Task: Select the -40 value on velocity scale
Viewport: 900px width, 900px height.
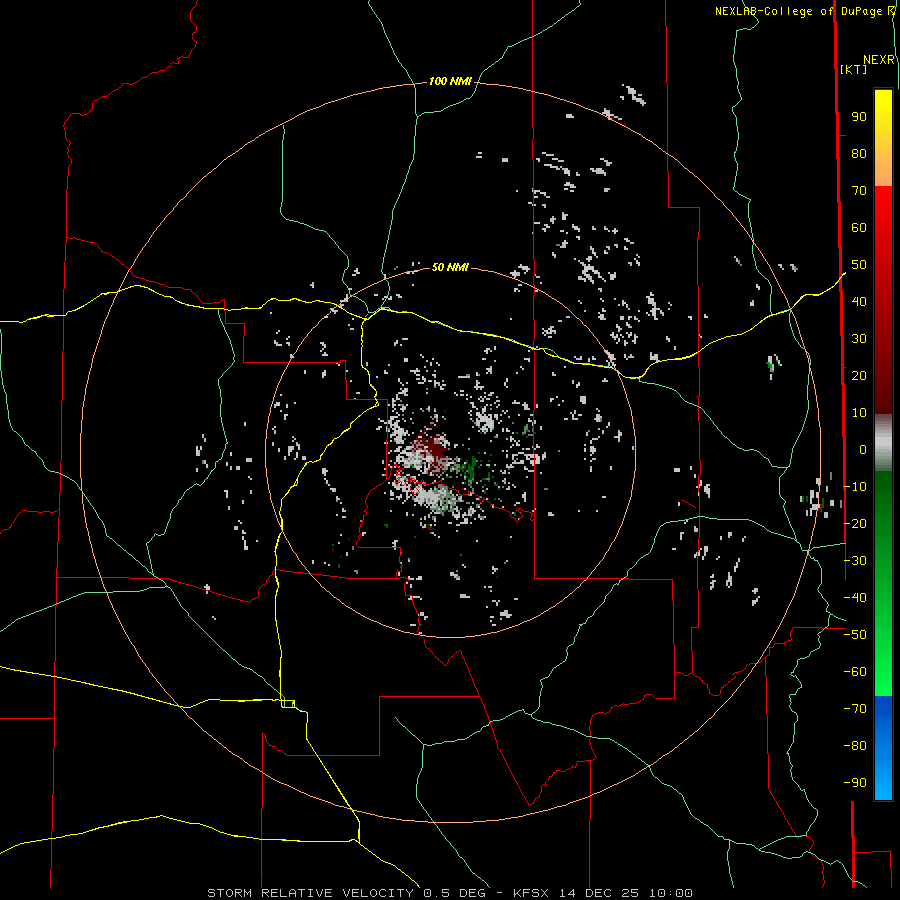Action: click(855, 598)
